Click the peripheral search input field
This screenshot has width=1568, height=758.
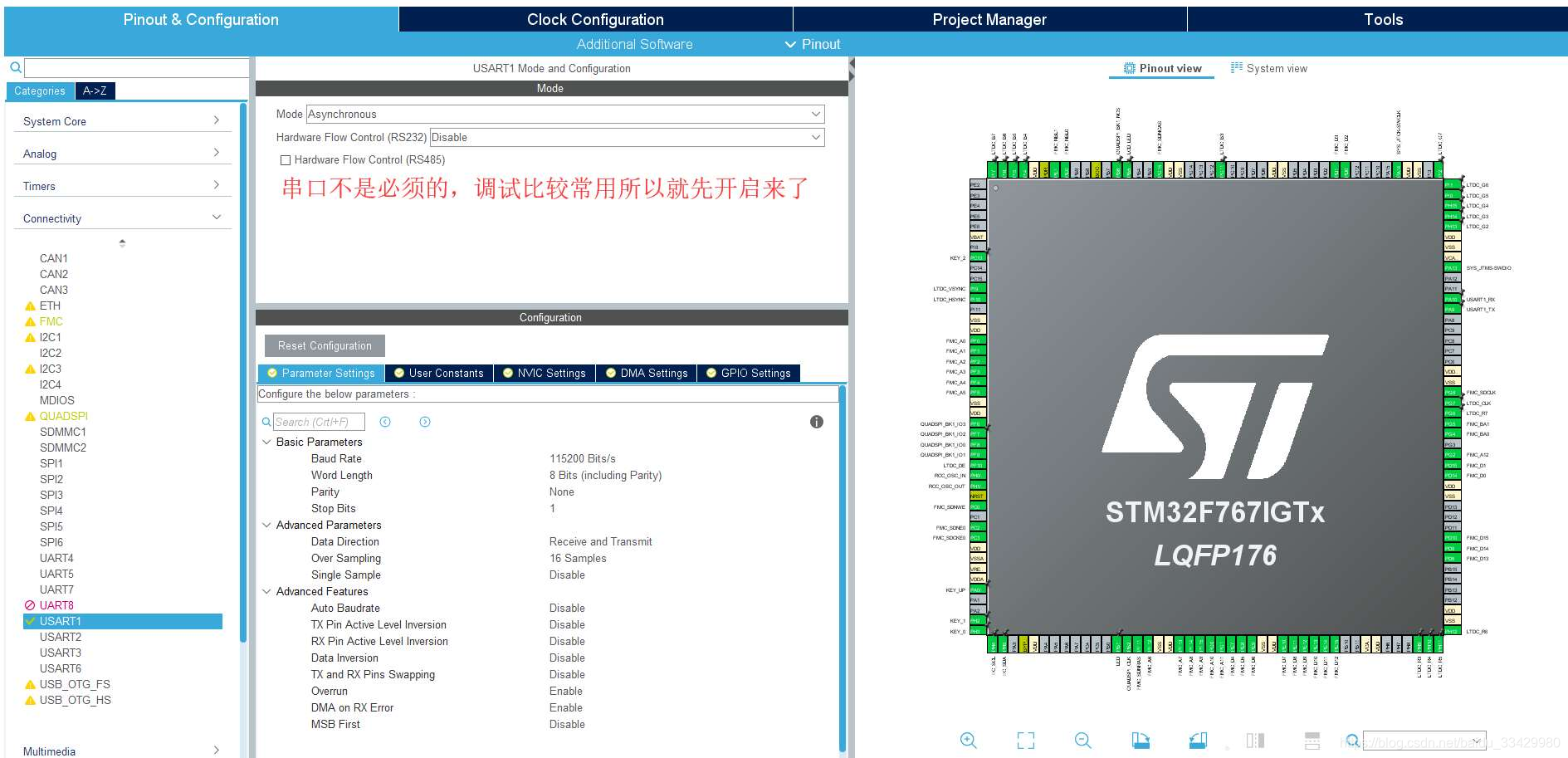point(137,68)
